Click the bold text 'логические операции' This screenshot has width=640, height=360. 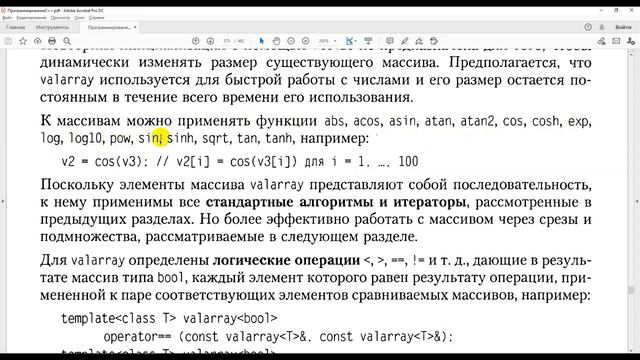click(x=286, y=260)
